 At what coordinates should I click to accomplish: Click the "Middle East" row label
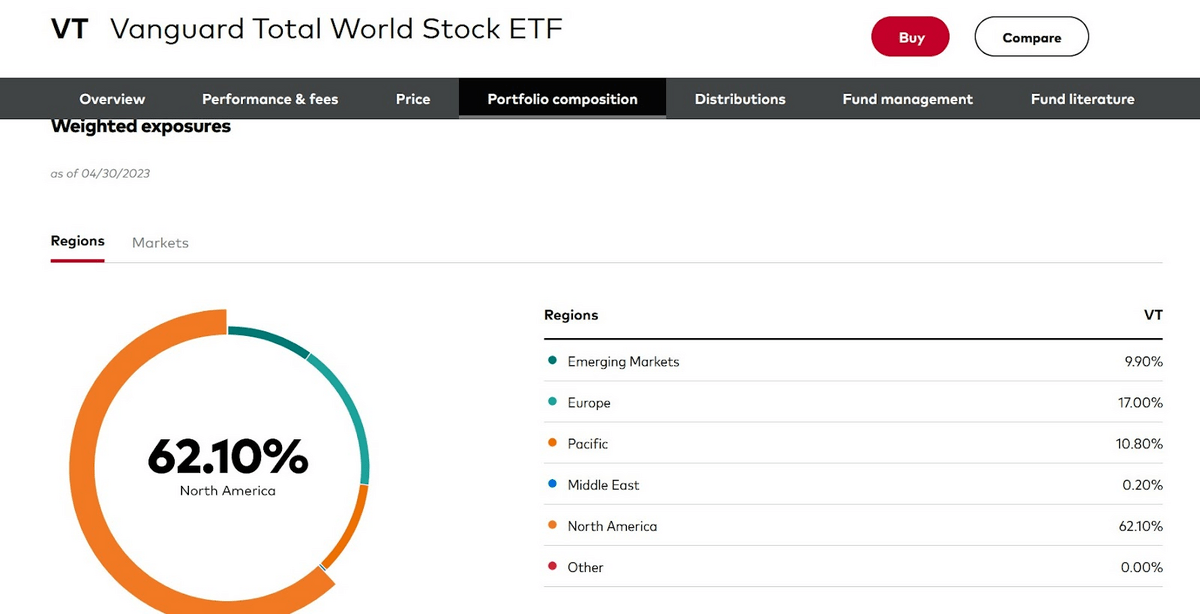604,485
